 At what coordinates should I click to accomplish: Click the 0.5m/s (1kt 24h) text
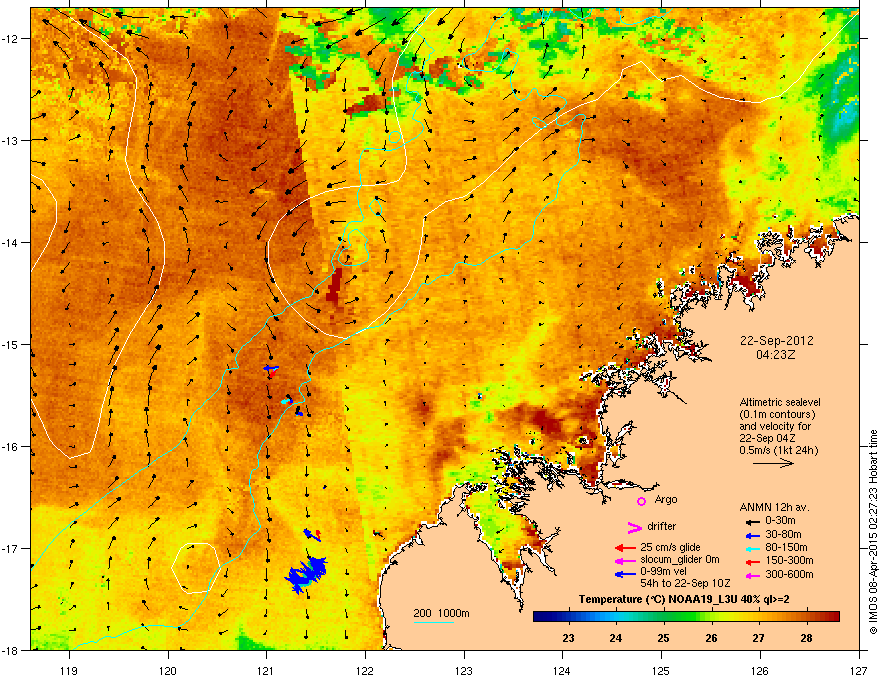pos(778,450)
